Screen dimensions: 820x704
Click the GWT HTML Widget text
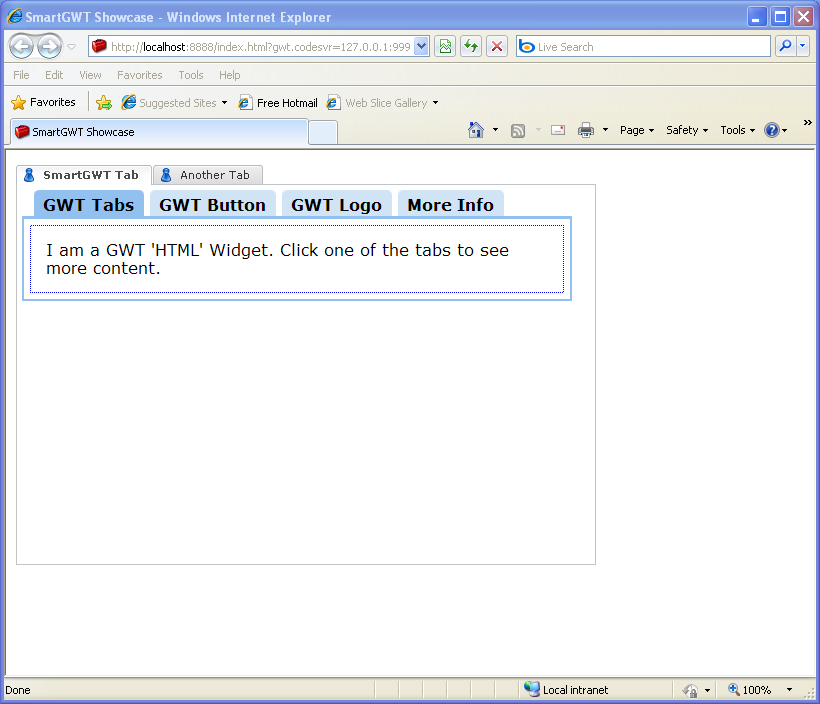tap(277, 259)
